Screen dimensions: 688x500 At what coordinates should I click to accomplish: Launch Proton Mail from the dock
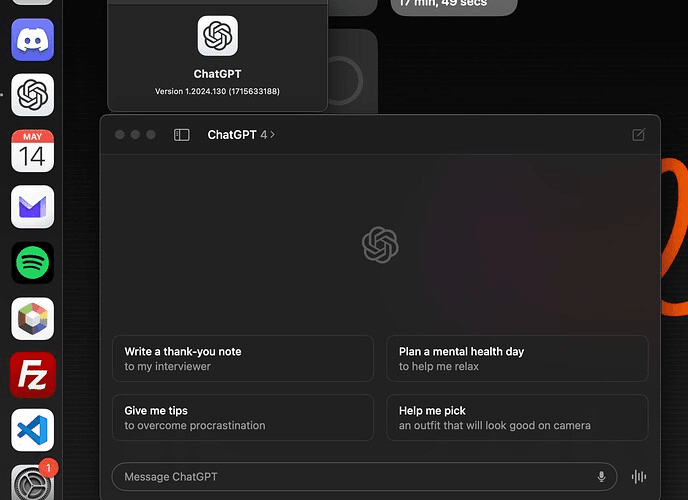[x=32, y=207]
